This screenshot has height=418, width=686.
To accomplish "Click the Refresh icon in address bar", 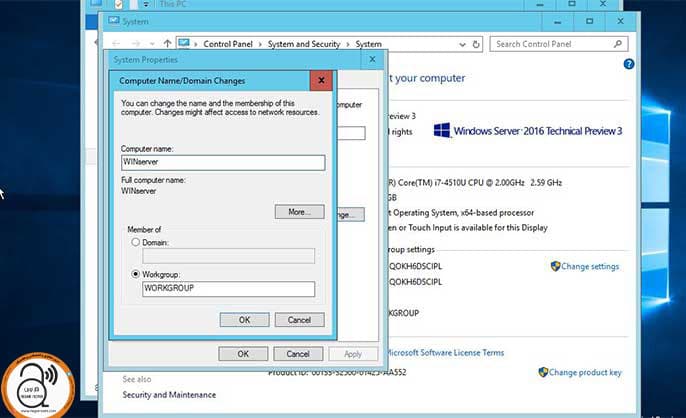I will pyautogui.click(x=476, y=44).
